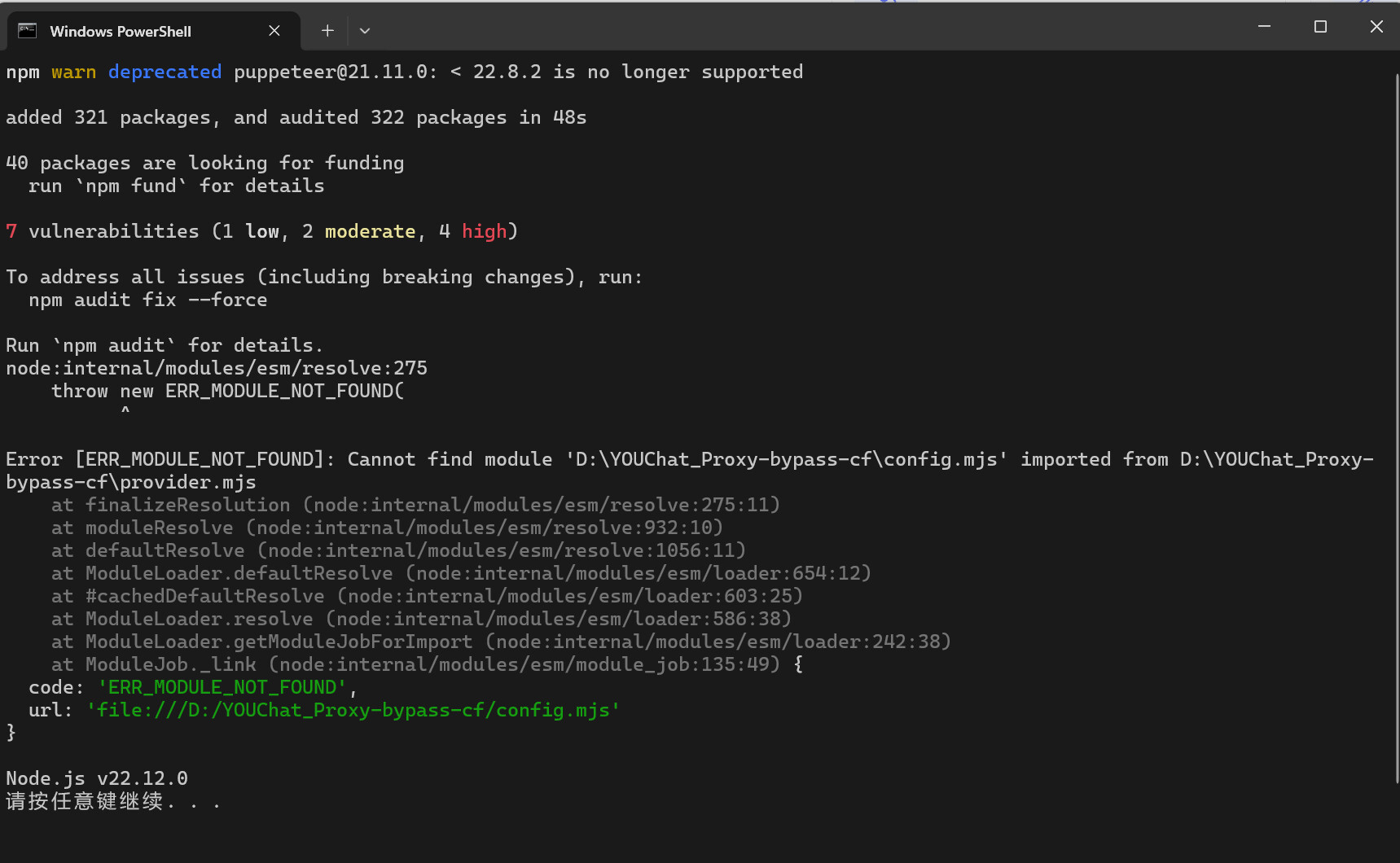Click the blue "deprecated" word
Screen dimensions: 1400x863
click(165, 72)
